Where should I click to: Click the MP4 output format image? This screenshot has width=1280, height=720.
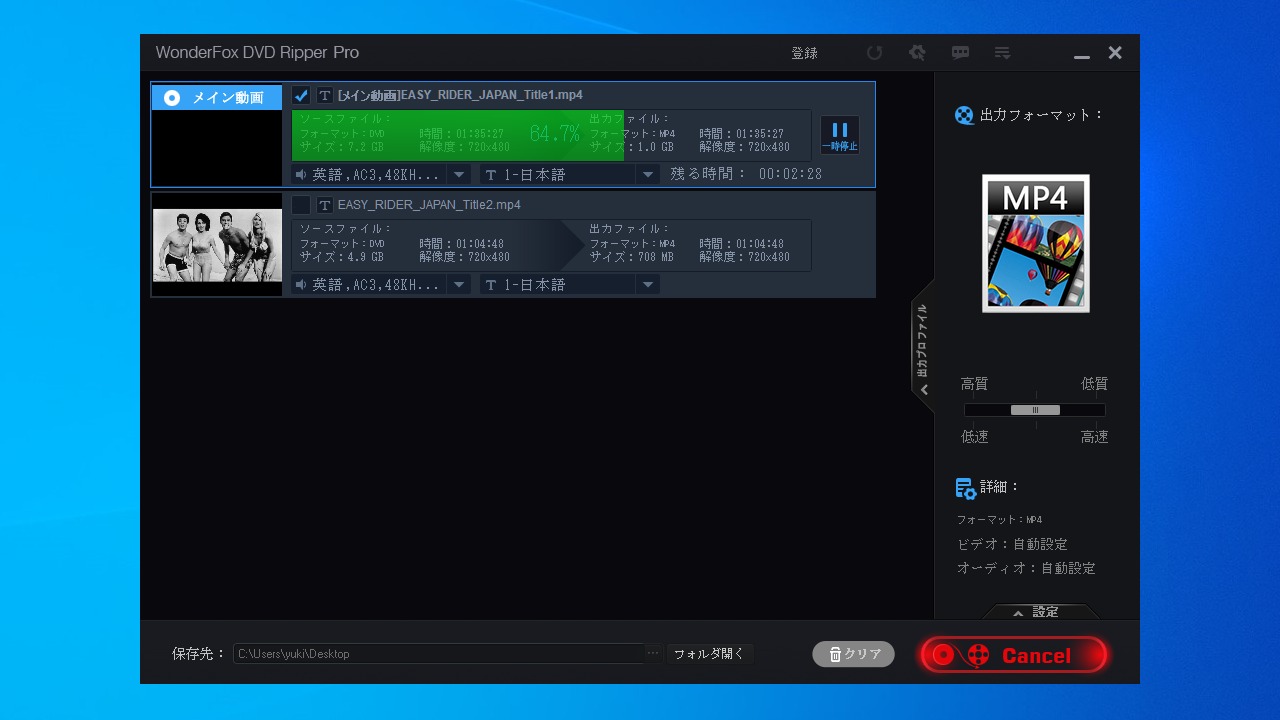1036,243
